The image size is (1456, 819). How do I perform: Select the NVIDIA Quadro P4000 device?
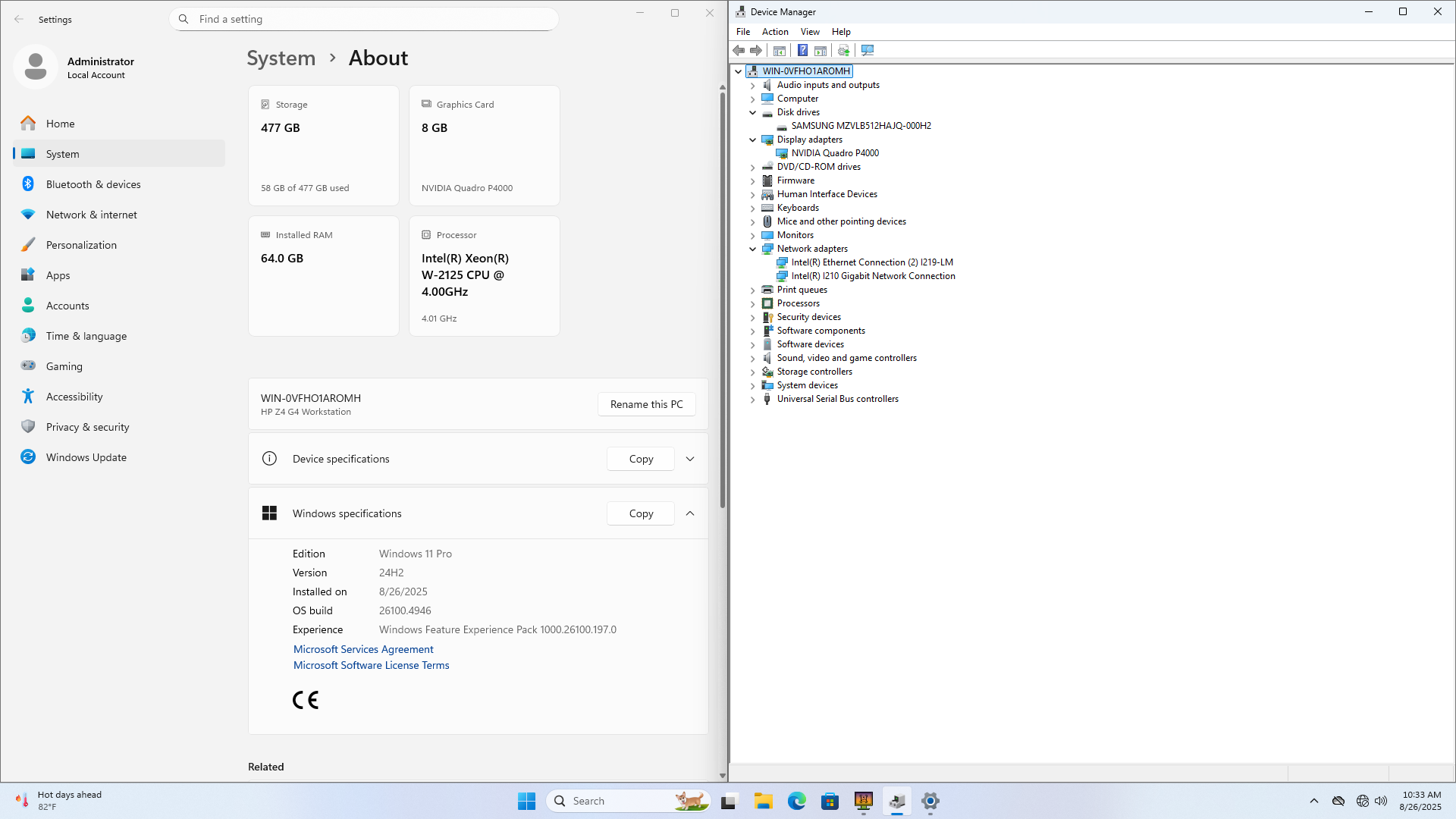pos(835,153)
